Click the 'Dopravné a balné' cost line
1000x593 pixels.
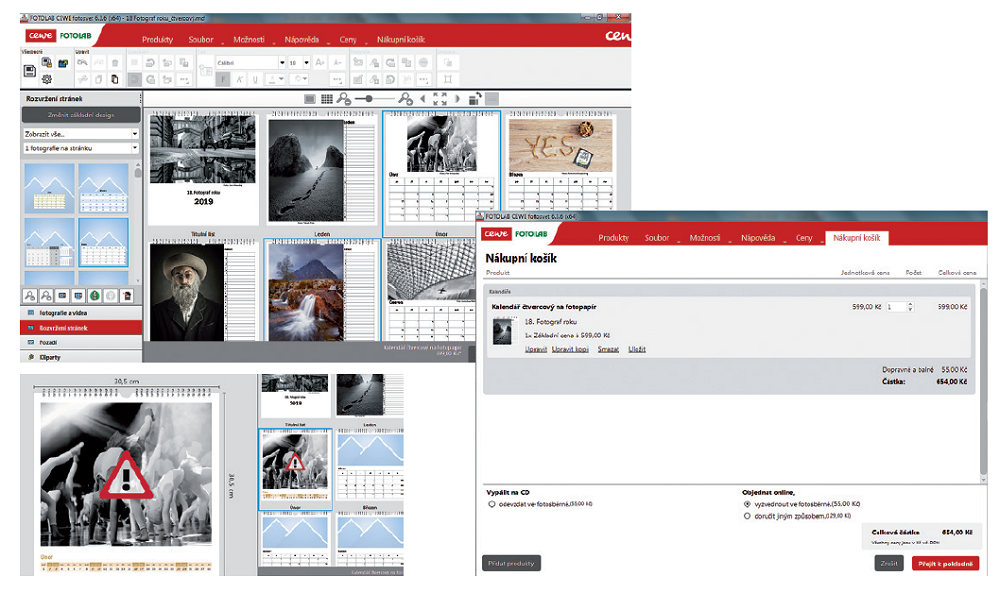(925, 370)
